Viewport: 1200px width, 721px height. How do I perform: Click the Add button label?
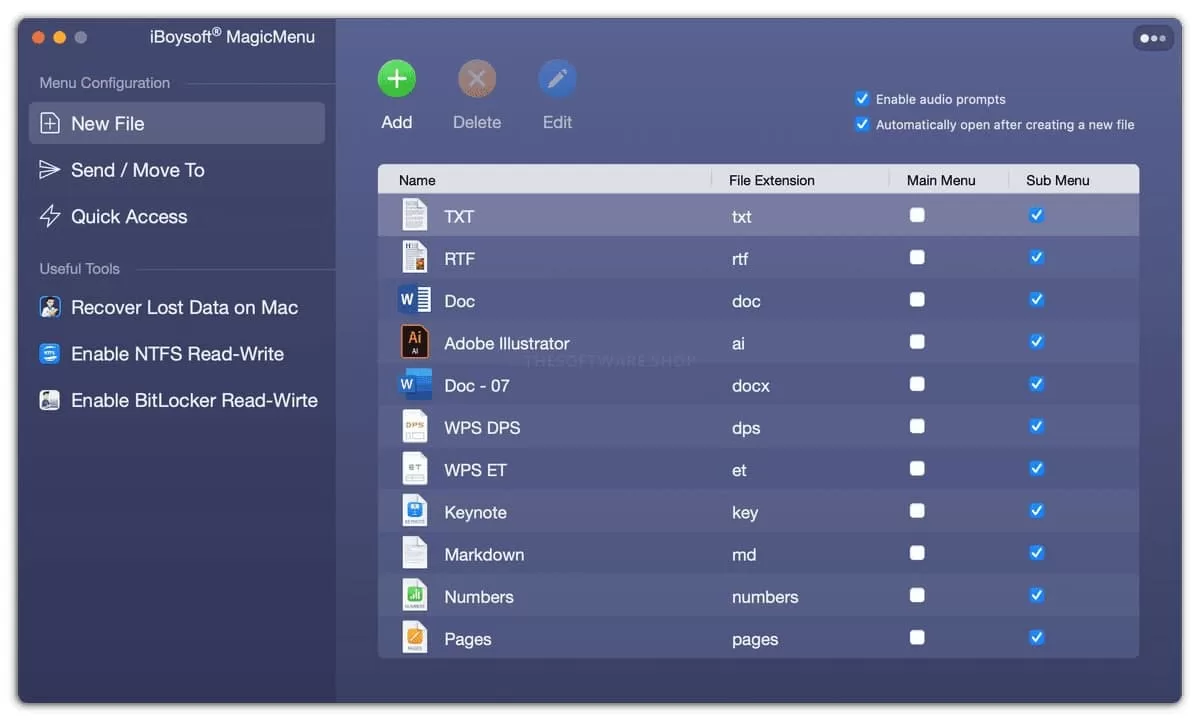click(397, 122)
